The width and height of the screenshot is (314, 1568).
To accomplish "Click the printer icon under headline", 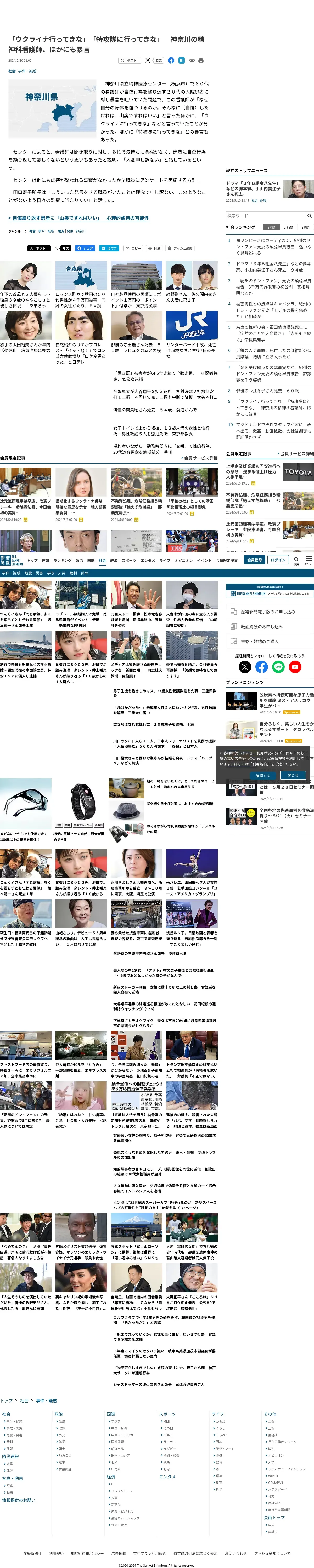I will click(201, 60).
